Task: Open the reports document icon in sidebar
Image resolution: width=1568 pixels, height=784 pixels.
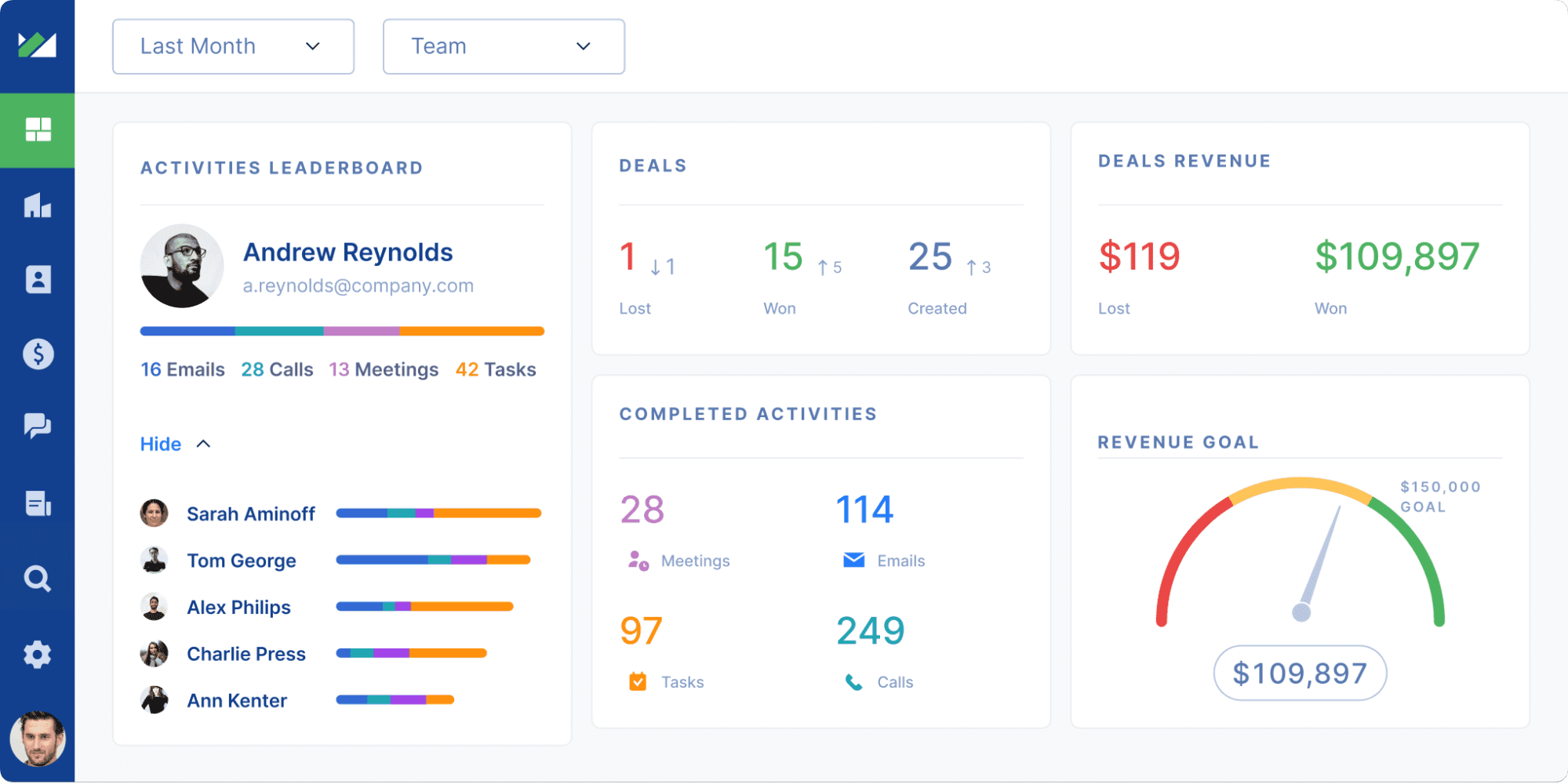Action: pyautogui.click(x=38, y=503)
